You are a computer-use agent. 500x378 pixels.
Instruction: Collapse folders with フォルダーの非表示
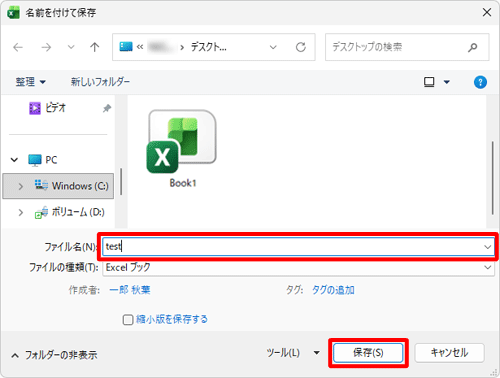[54, 355]
